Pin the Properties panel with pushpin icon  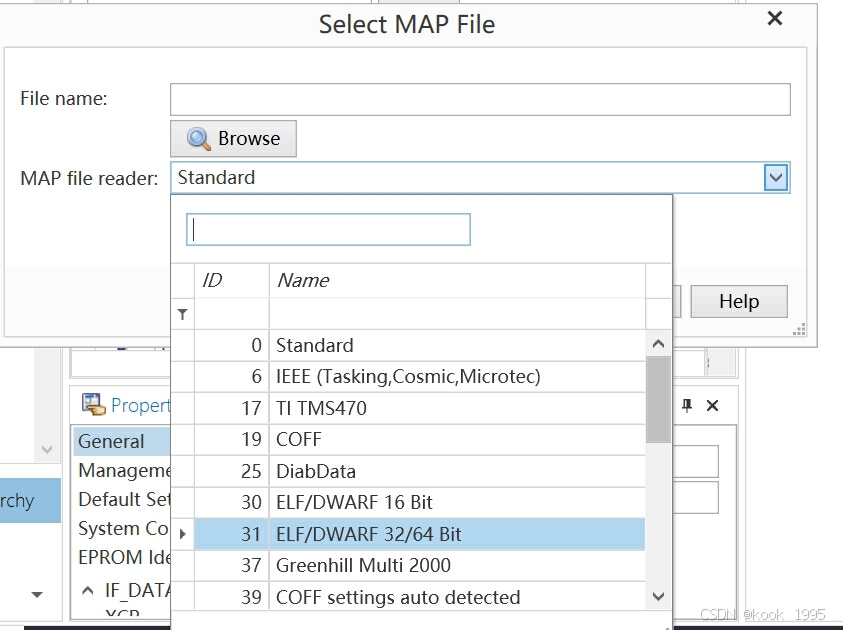pyautogui.click(x=687, y=406)
